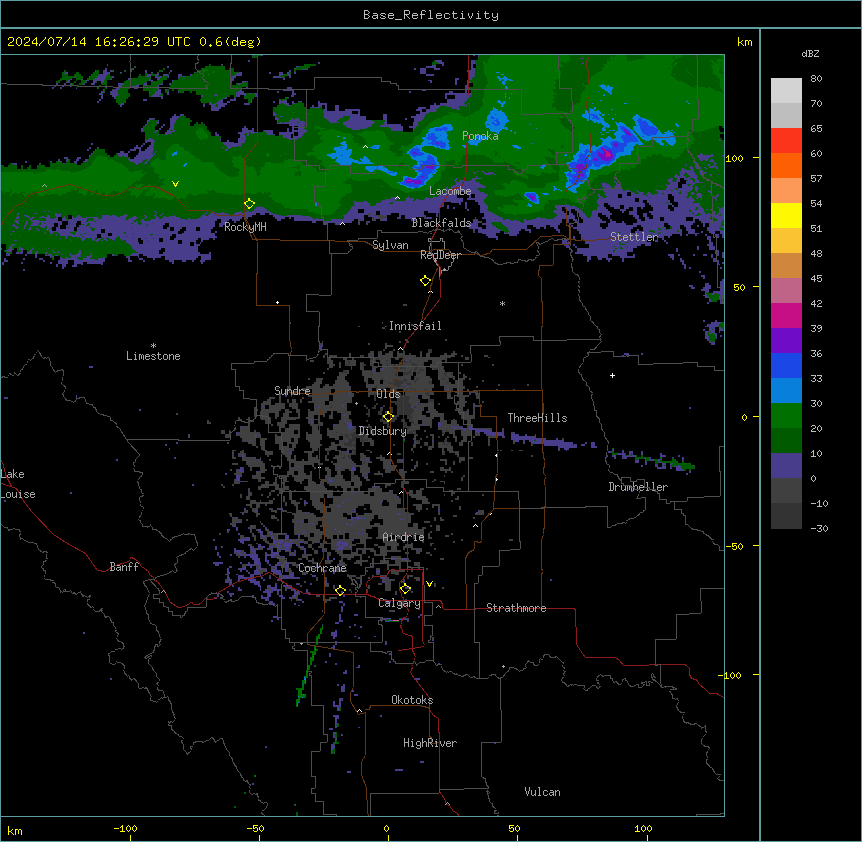Click the Sundre city label
The image size is (862, 842).
[292, 391]
